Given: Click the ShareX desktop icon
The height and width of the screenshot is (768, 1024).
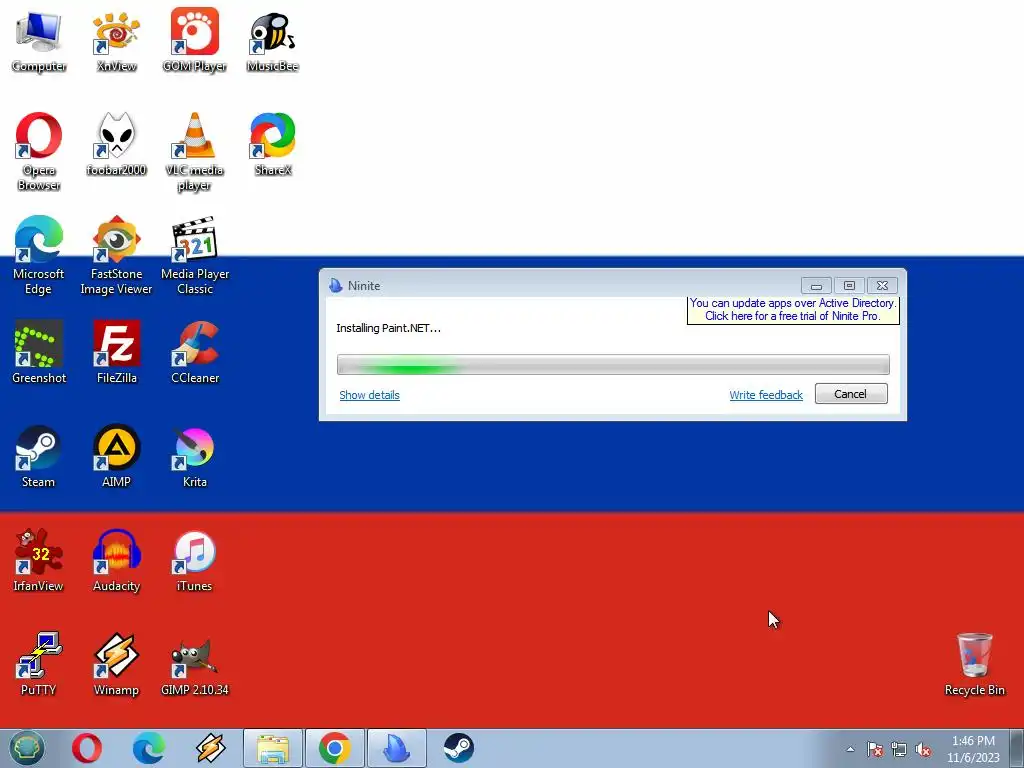Looking at the screenshot, I should 272,144.
